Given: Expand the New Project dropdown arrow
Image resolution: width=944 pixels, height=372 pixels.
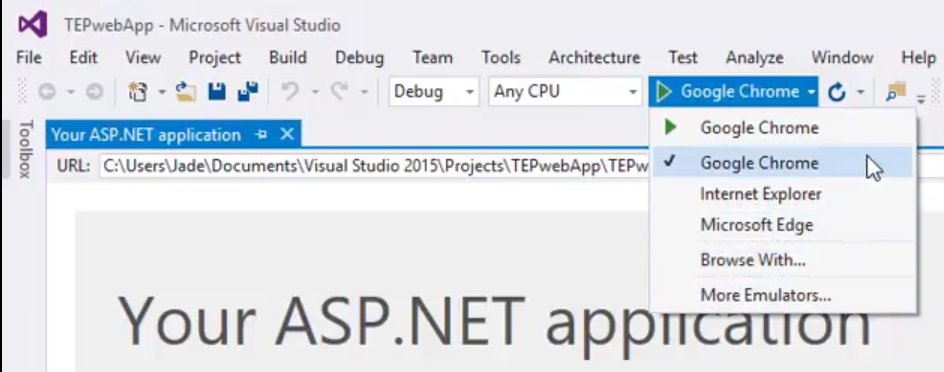Looking at the screenshot, I should (161, 92).
